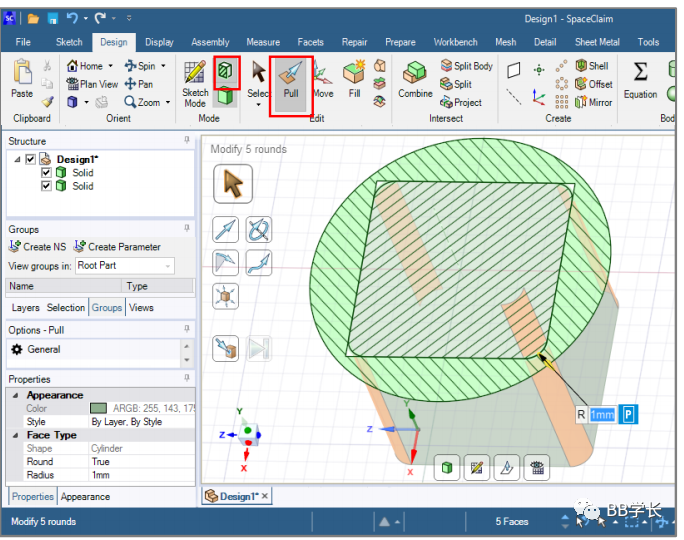
Task: Collapse the Design1 tree node
Action: click(17, 160)
